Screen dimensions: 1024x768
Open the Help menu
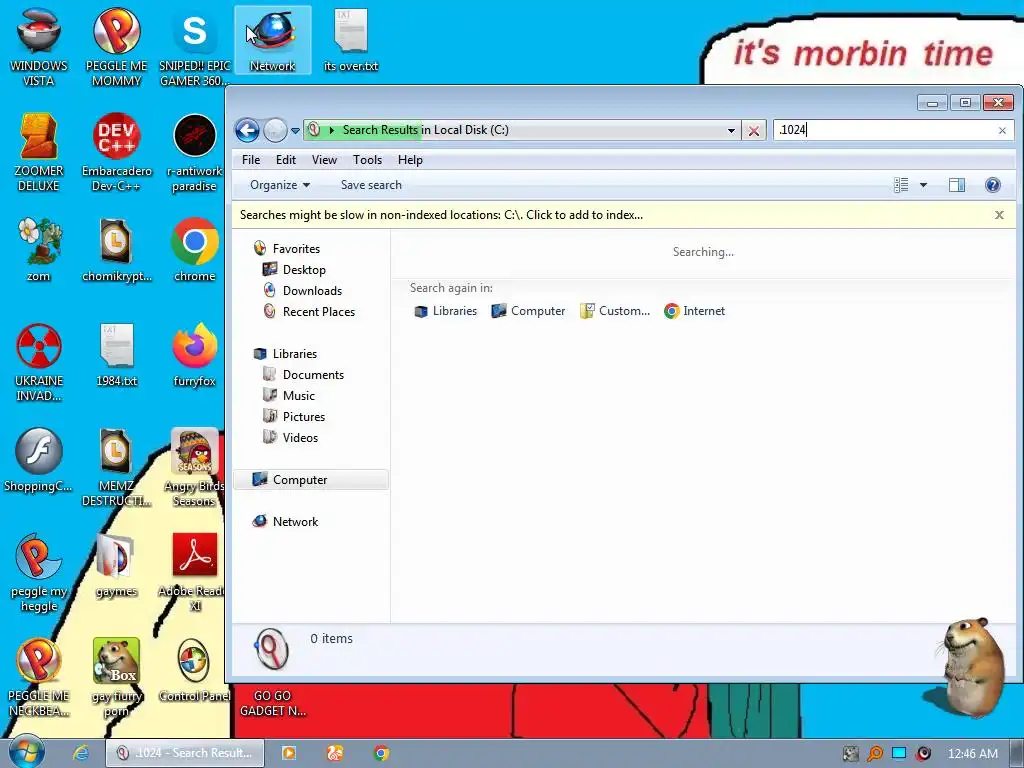pyautogui.click(x=410, y=160)
